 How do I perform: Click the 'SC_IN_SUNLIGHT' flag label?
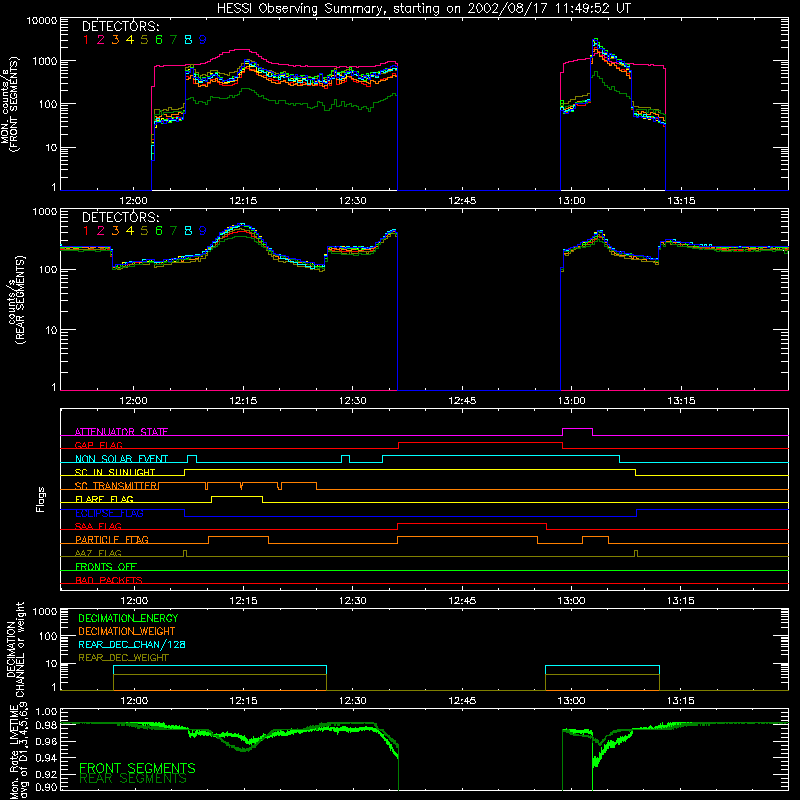[x=115, y=472]
